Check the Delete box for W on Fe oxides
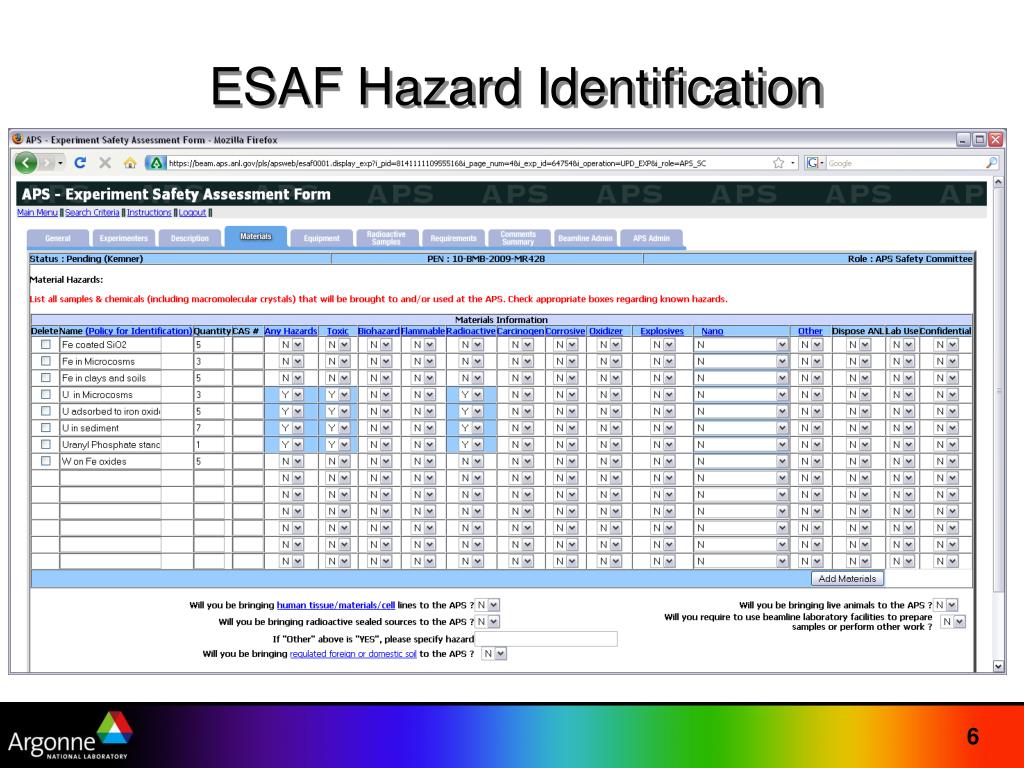Viewport: 1024px width, 768px height. [46, 461]
